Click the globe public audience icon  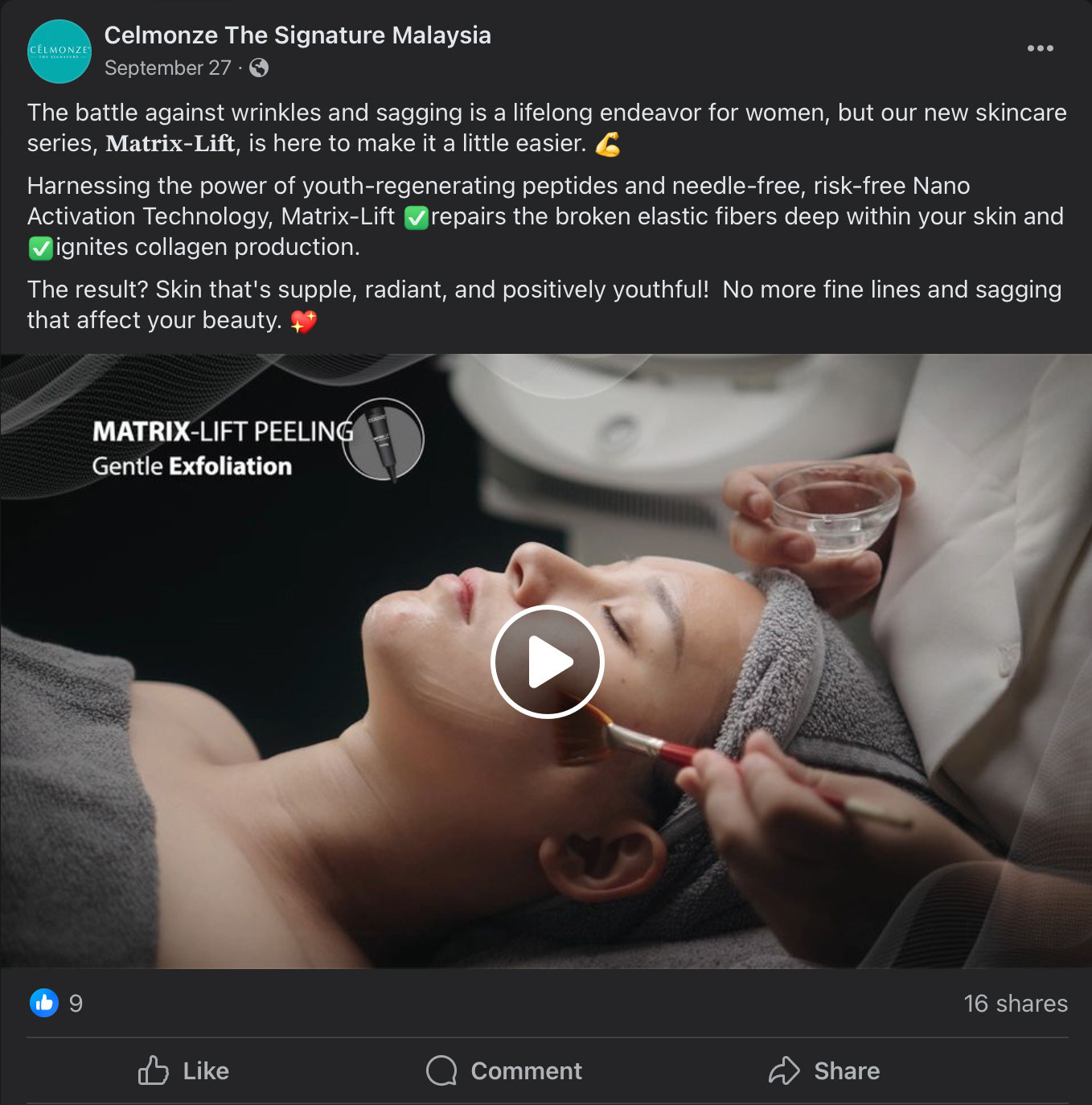[259, 68]
